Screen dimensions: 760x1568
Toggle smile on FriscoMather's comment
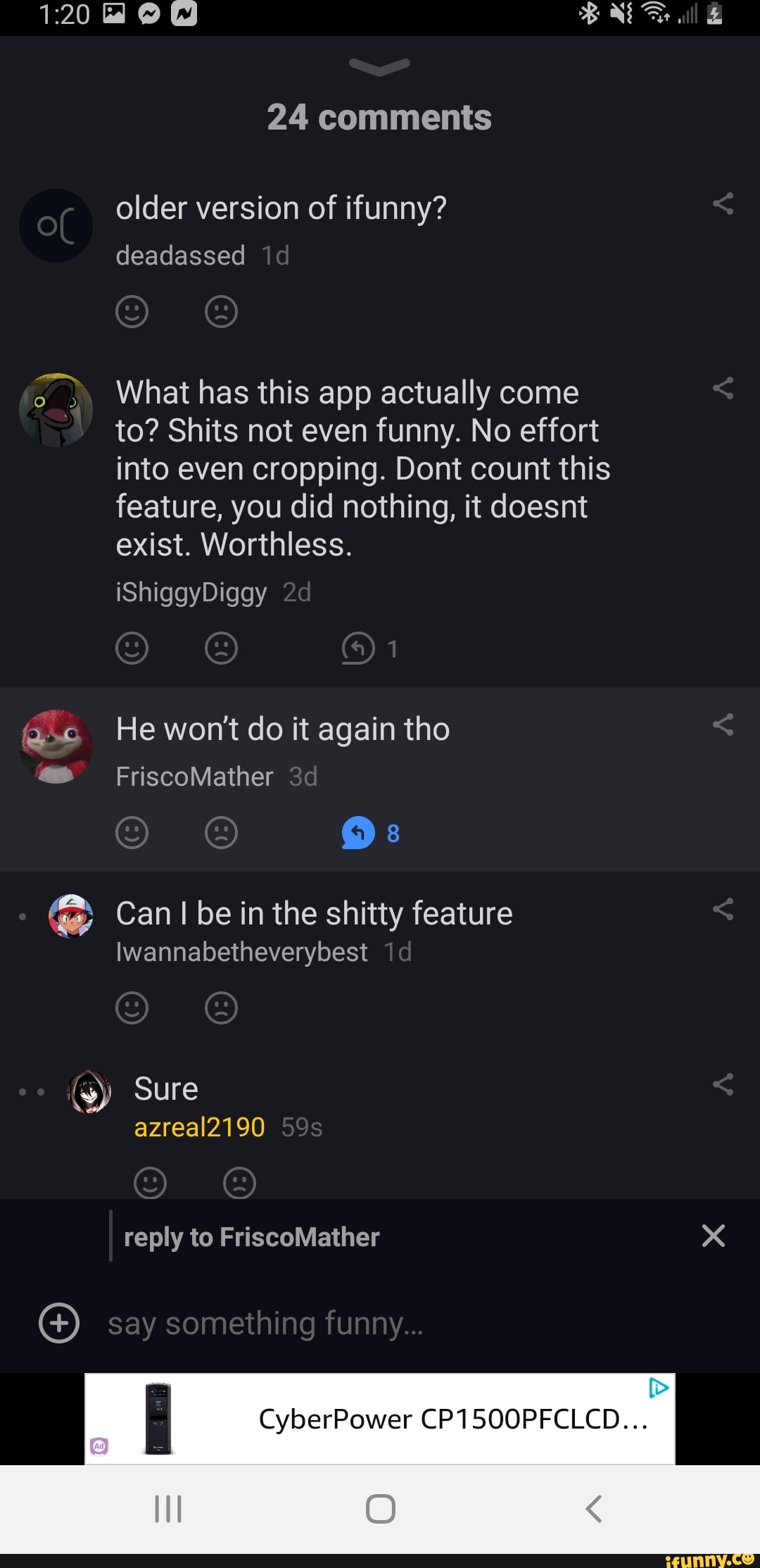tap(132, 832)
